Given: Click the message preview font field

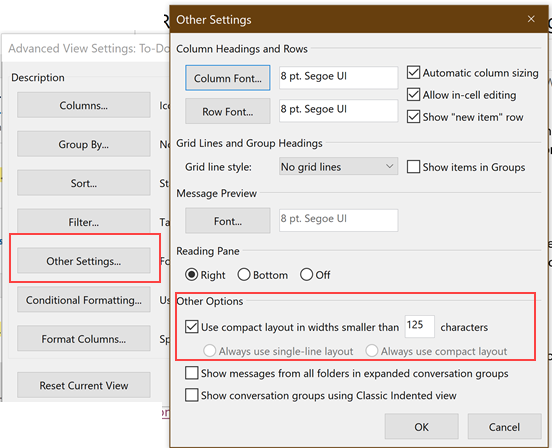Looking at the screenshot, I should (x=338, y=220).
